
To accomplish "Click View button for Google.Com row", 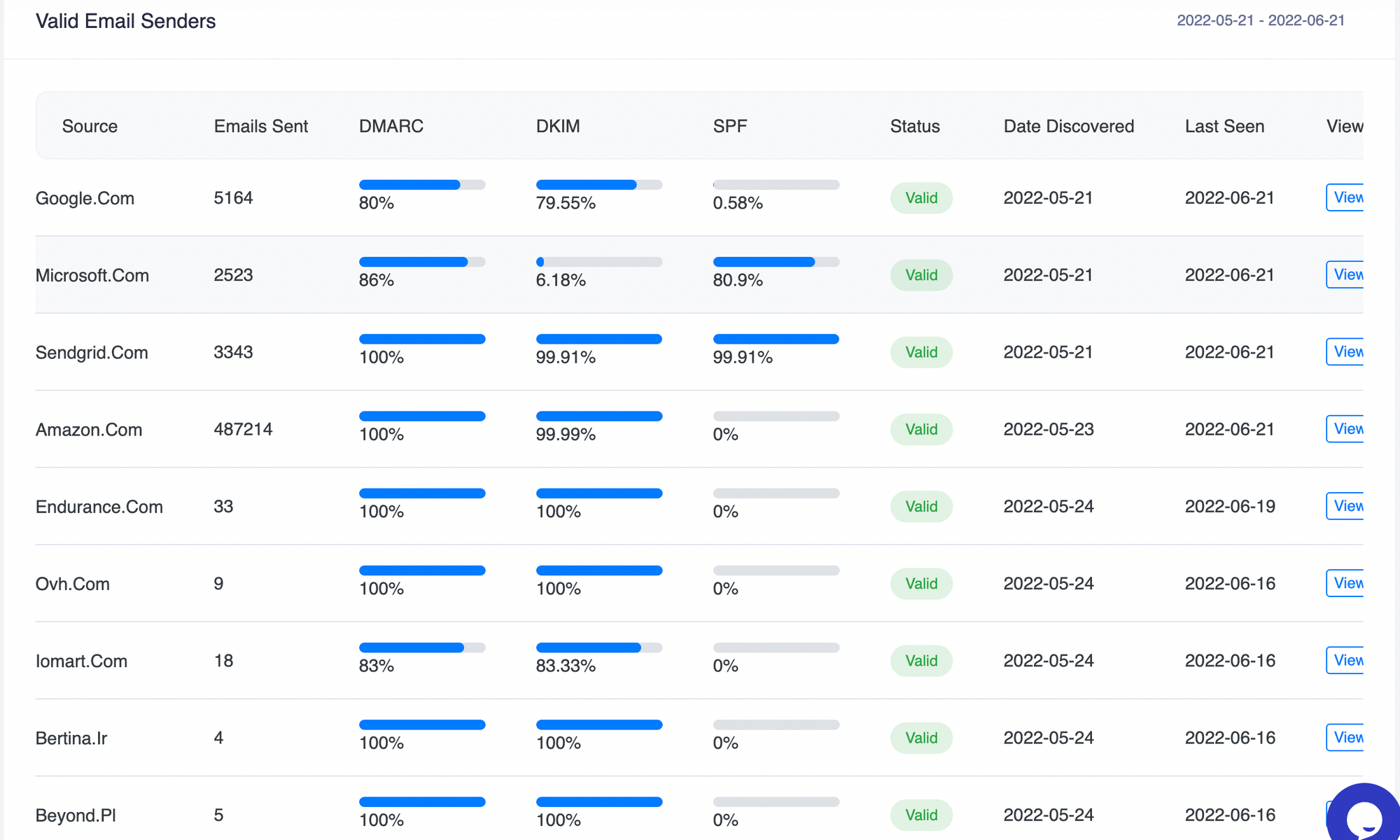I will click(x=1346, y=197).
